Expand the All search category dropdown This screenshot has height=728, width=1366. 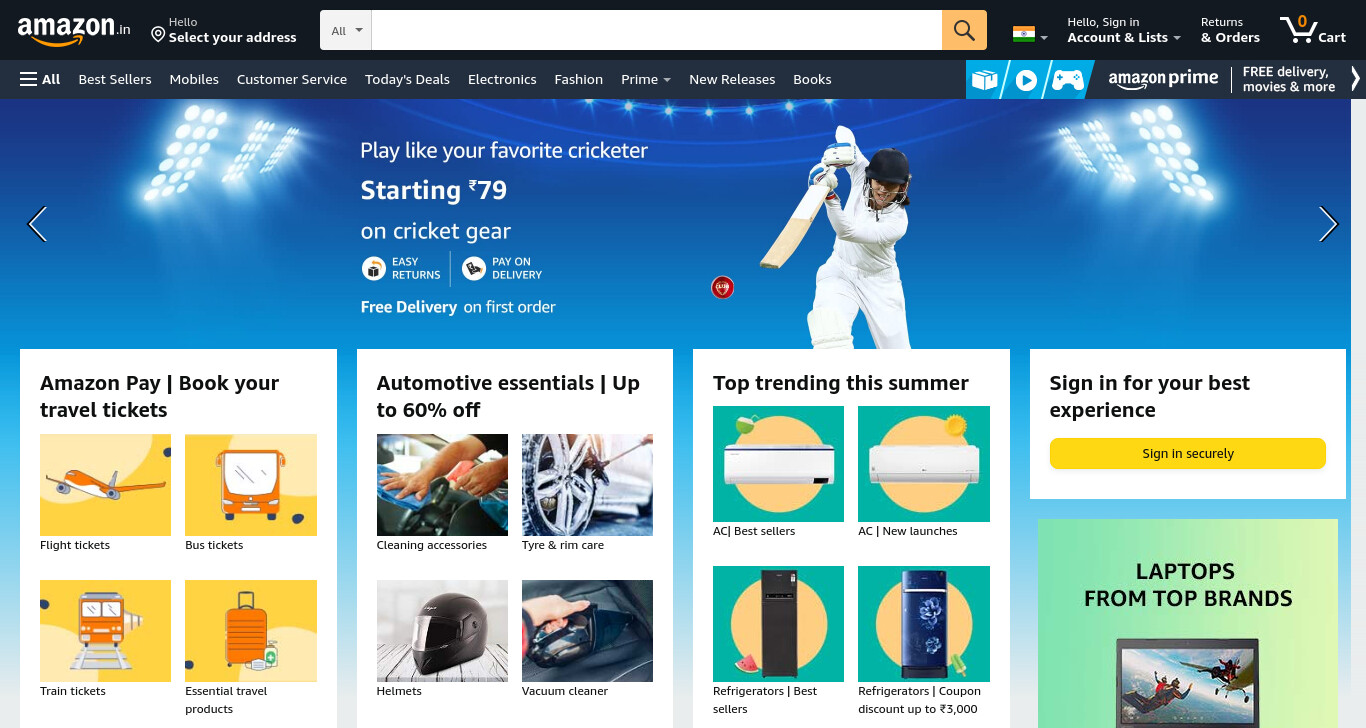coord(346,30)
